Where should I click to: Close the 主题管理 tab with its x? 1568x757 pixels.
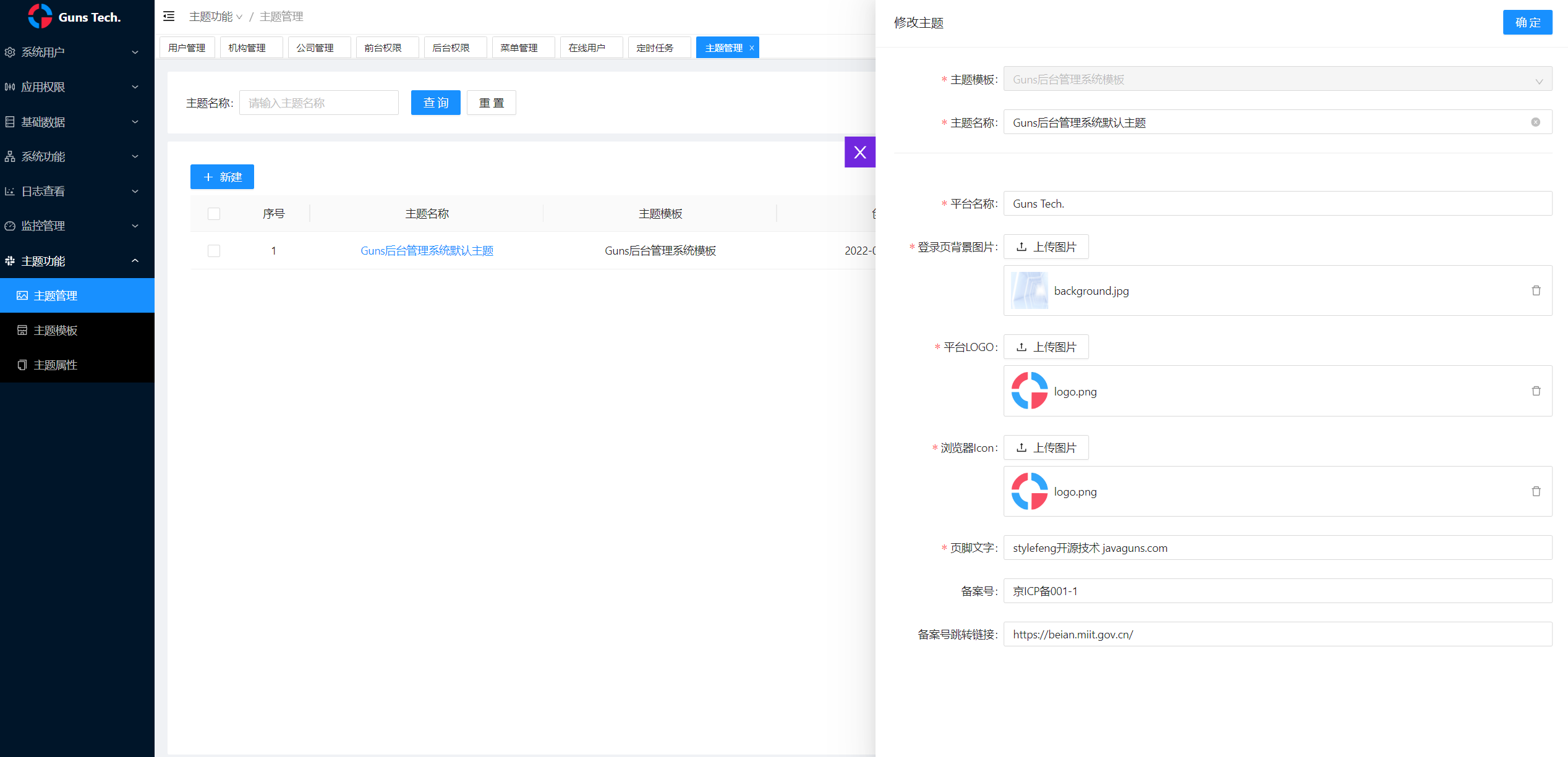pos(752,48)
